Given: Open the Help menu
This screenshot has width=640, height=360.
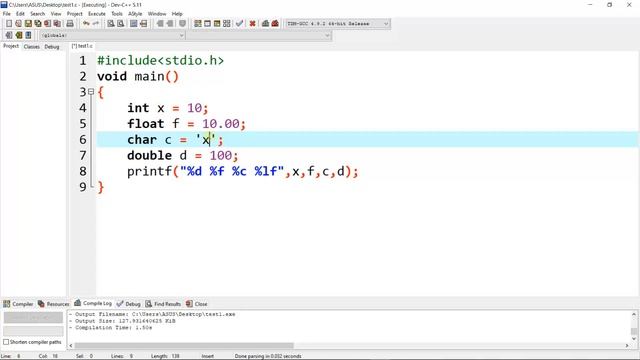Looking at the screenshot, I should tap(177, 14).
